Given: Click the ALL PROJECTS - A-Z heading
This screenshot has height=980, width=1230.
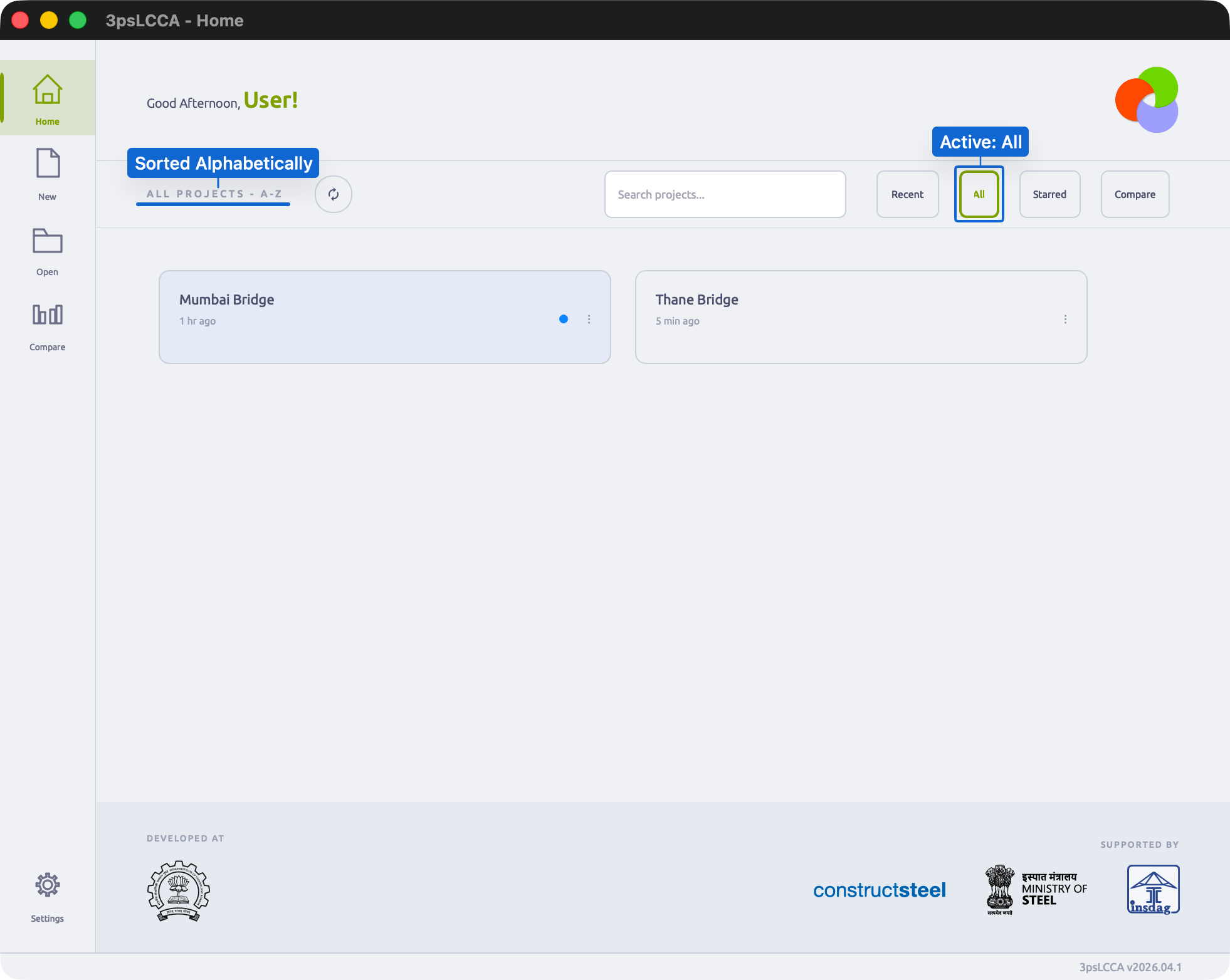Looking at the screenshot, I should pyautogui.click(x=214, y=194).
